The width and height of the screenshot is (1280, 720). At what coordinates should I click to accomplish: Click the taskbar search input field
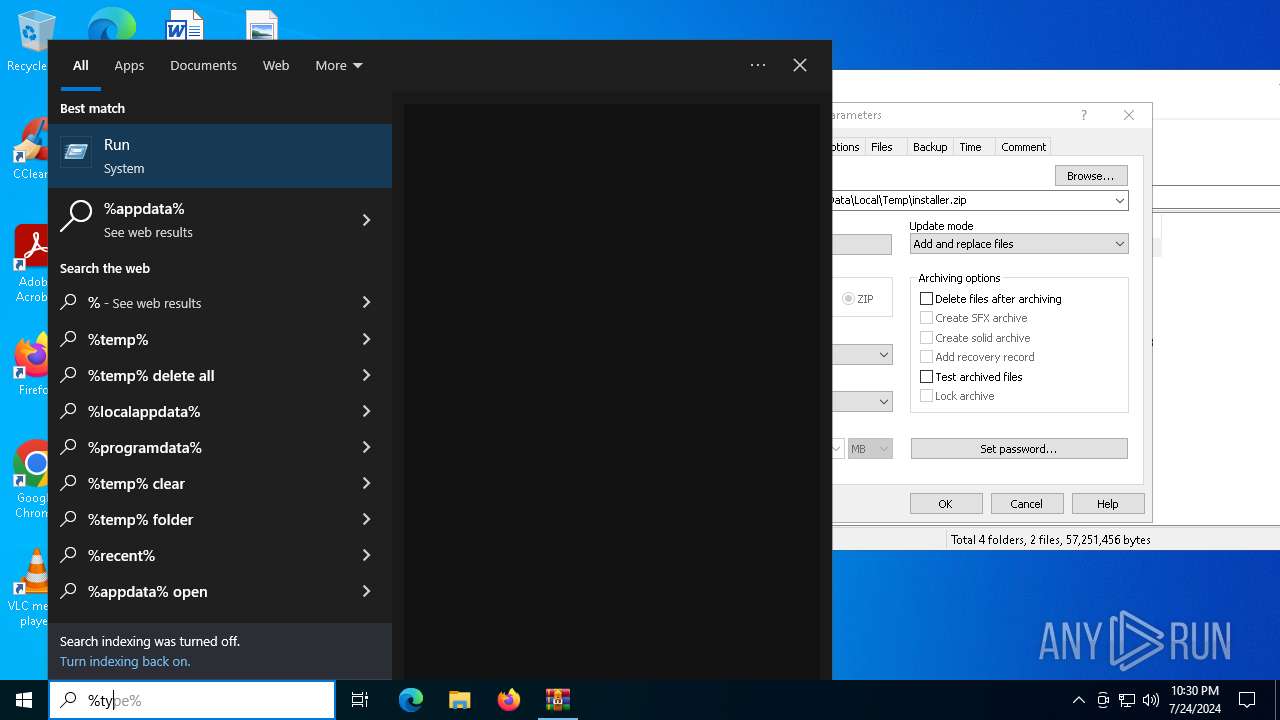tap(192, 700)
